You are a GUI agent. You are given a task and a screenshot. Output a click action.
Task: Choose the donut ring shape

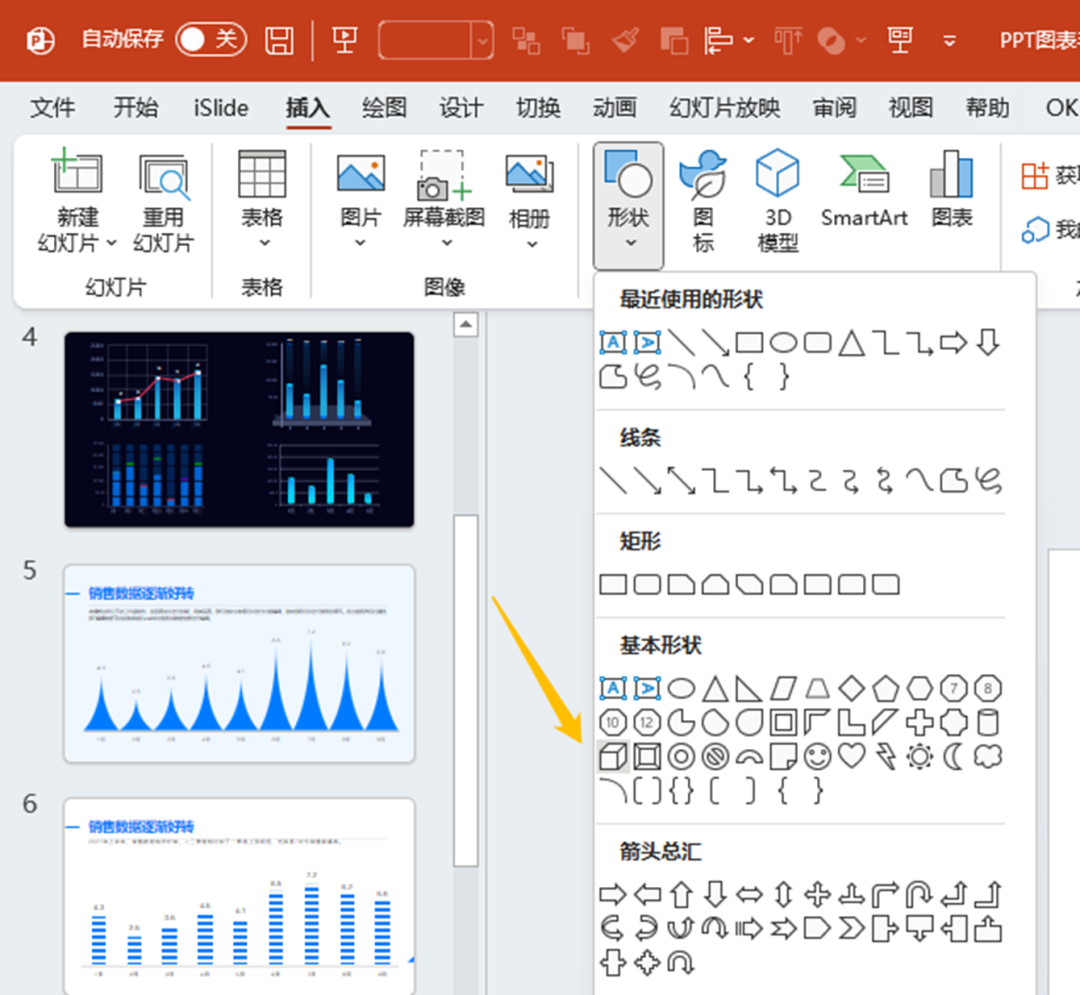coord(681,757)
